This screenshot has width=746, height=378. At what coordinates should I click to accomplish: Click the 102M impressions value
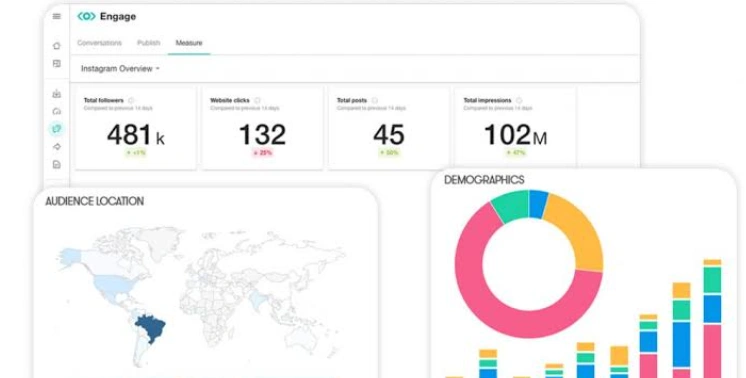516,135
